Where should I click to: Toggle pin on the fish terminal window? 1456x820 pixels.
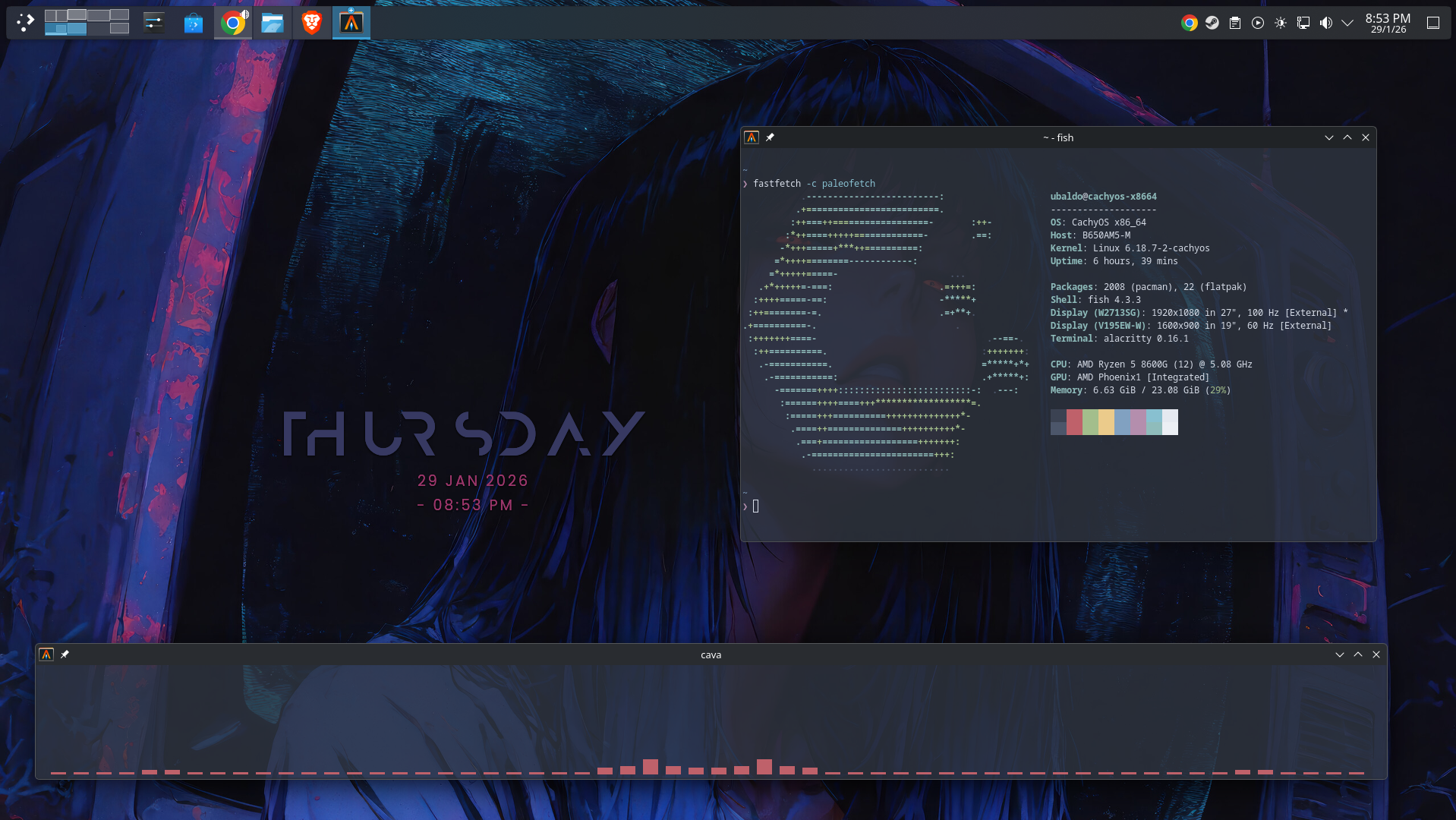click(770, 137)
